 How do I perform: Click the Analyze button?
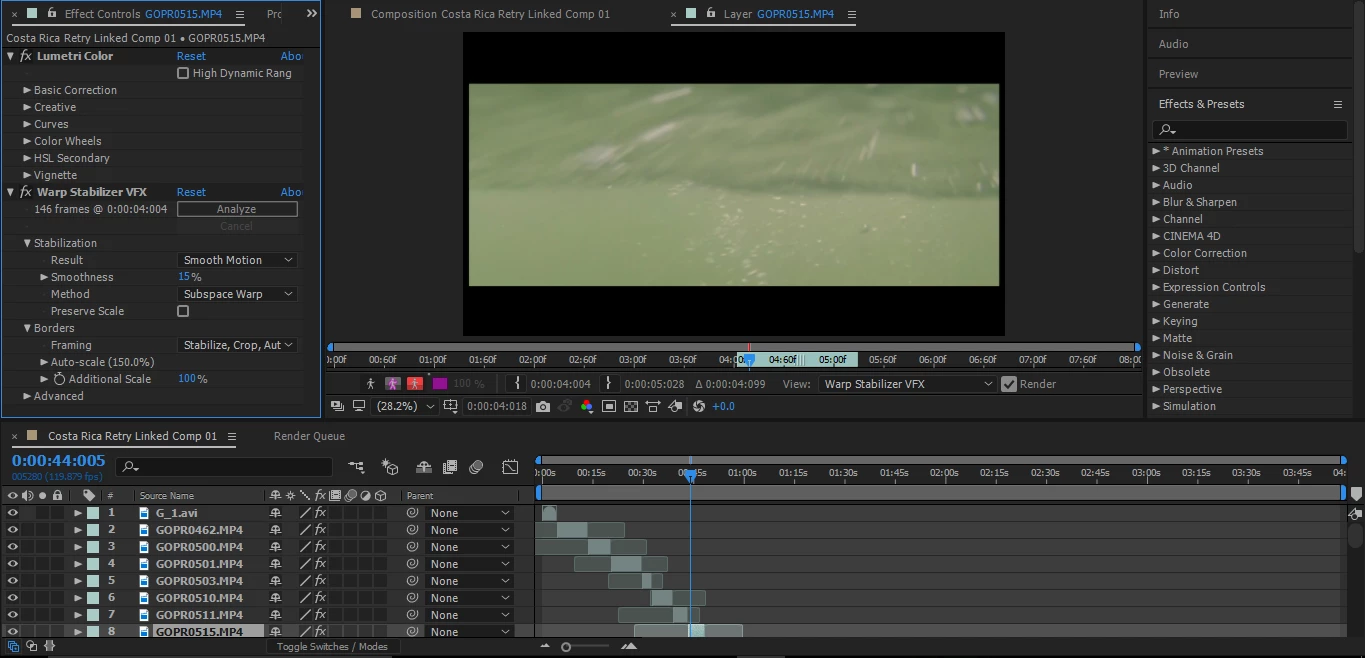[237, 209]
